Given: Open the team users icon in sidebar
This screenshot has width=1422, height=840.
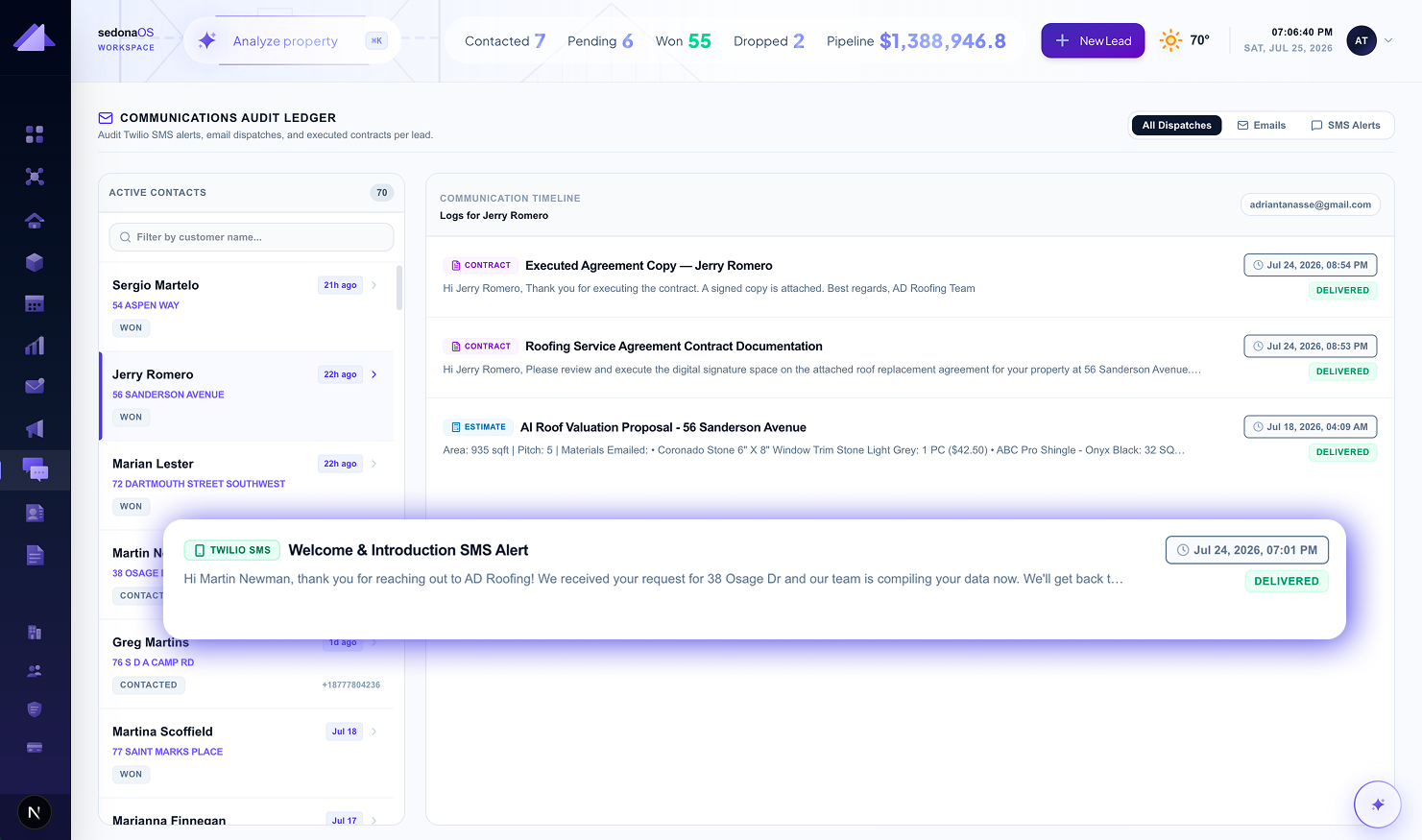Looking at the screenshot, I should pos(35,671).
